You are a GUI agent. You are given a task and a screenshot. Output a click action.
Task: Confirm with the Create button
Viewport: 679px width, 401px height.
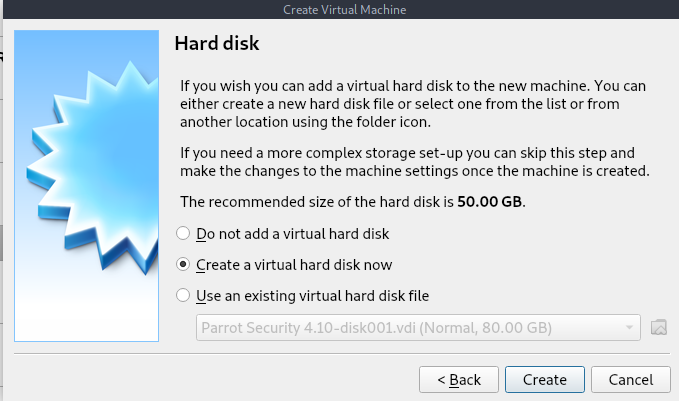545,380
